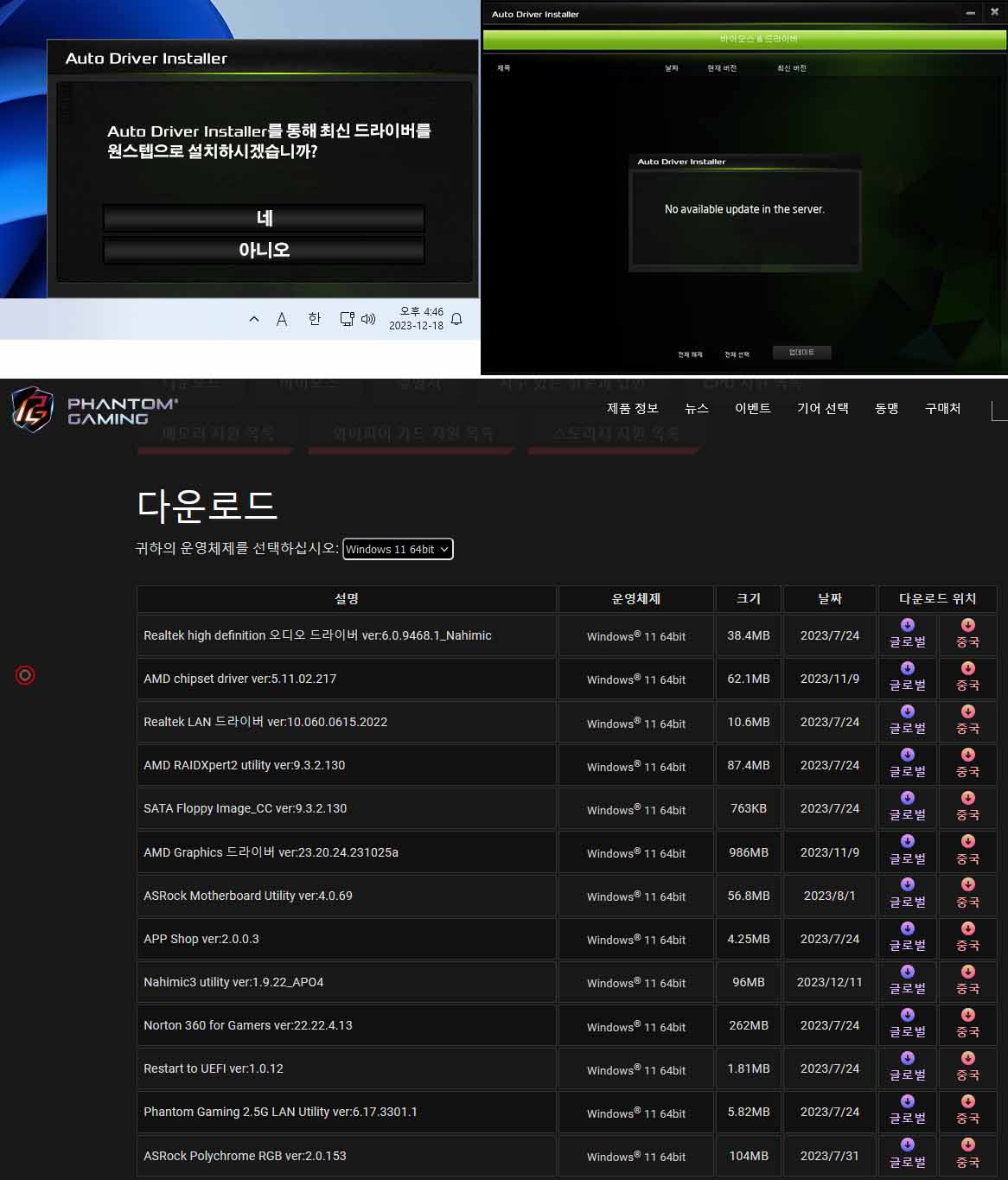
Task: Download AMD RAIDXpert2 utility China icon
Action: [967, 755]
